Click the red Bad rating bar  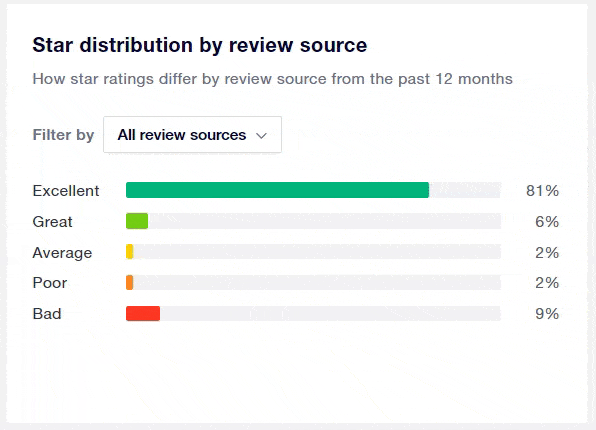pyautogui.click(x=143, y=313)
